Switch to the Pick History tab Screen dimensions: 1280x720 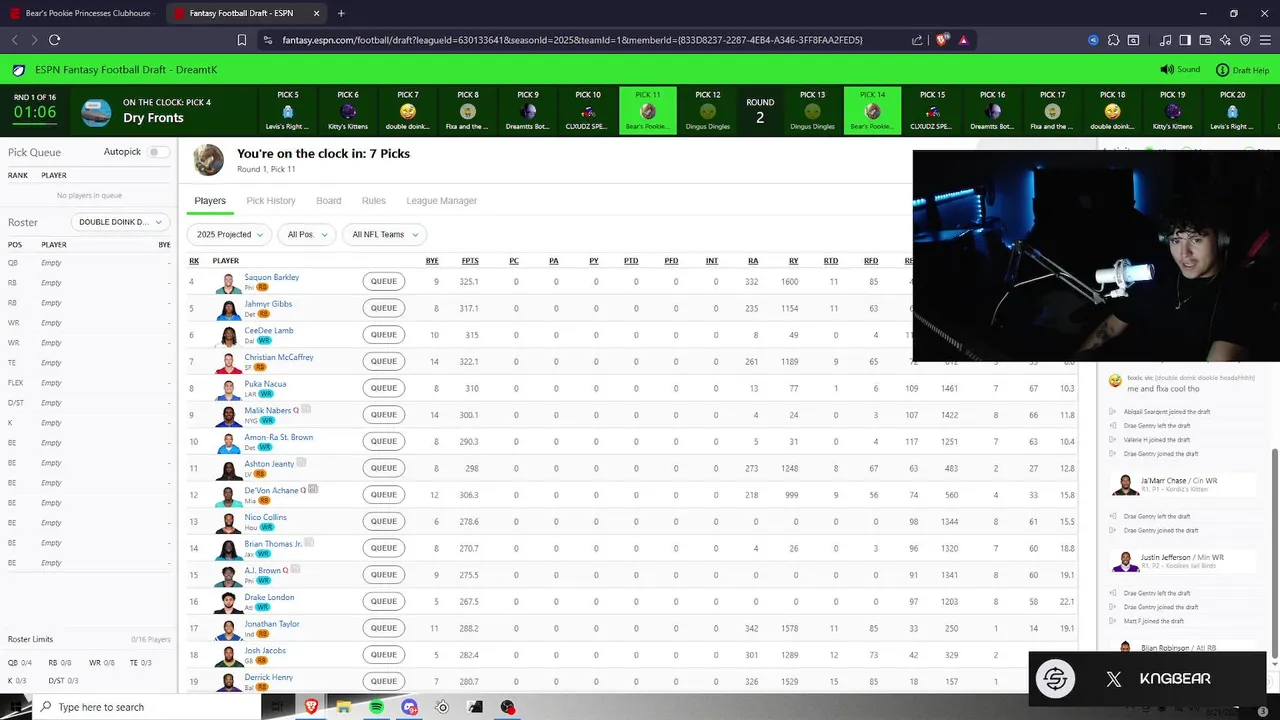(x=271, y=201)
